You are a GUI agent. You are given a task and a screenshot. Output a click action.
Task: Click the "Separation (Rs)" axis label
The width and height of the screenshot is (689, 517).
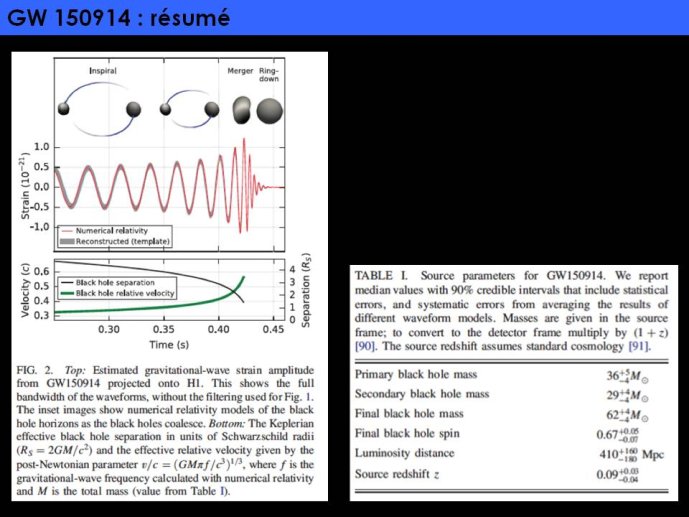click(306, 290)
